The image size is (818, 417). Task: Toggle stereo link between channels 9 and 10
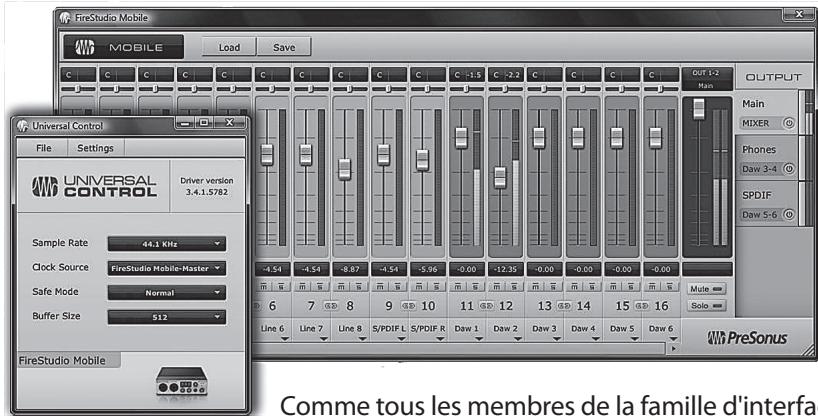pos(408,306)
